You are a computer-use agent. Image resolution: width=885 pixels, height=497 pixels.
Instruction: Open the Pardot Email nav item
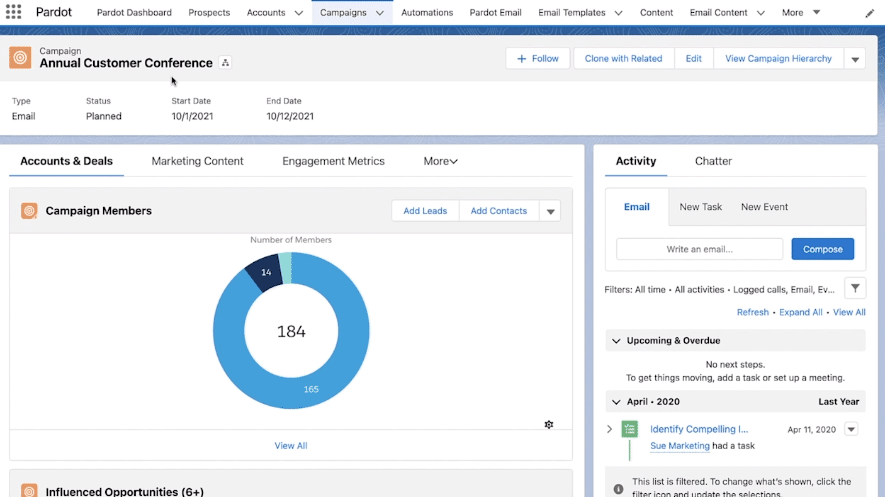pyautogui.click(x=496, y=12)
